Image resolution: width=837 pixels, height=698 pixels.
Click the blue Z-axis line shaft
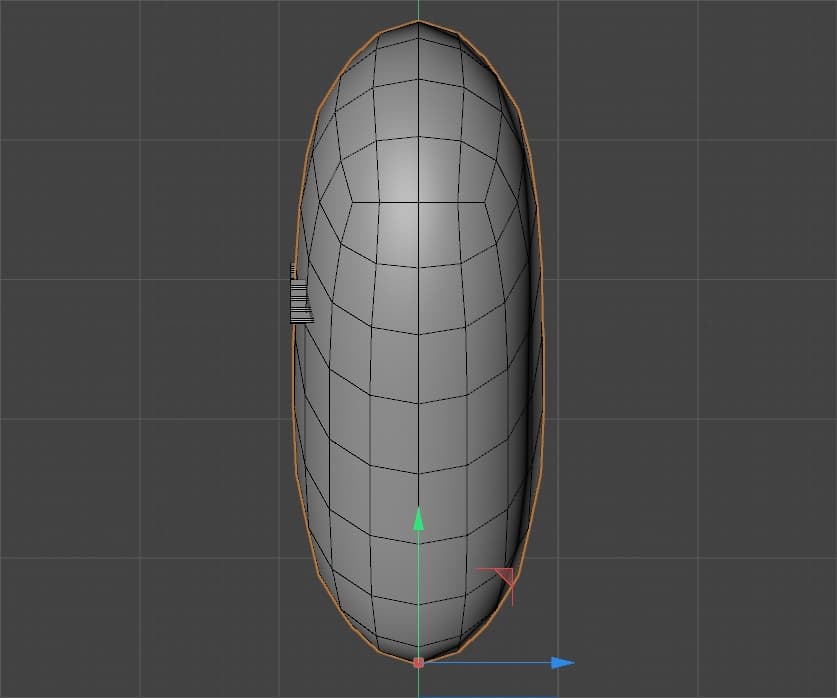point(490,662)
